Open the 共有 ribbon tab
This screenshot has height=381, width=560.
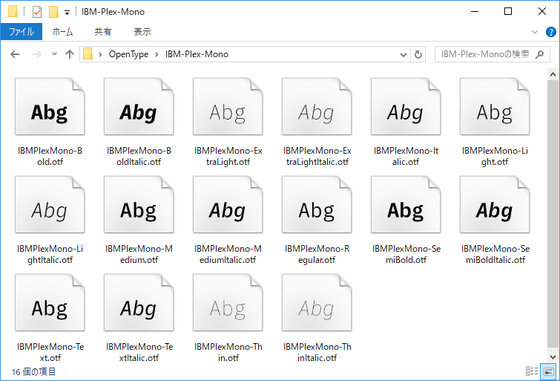coord(103,32)
